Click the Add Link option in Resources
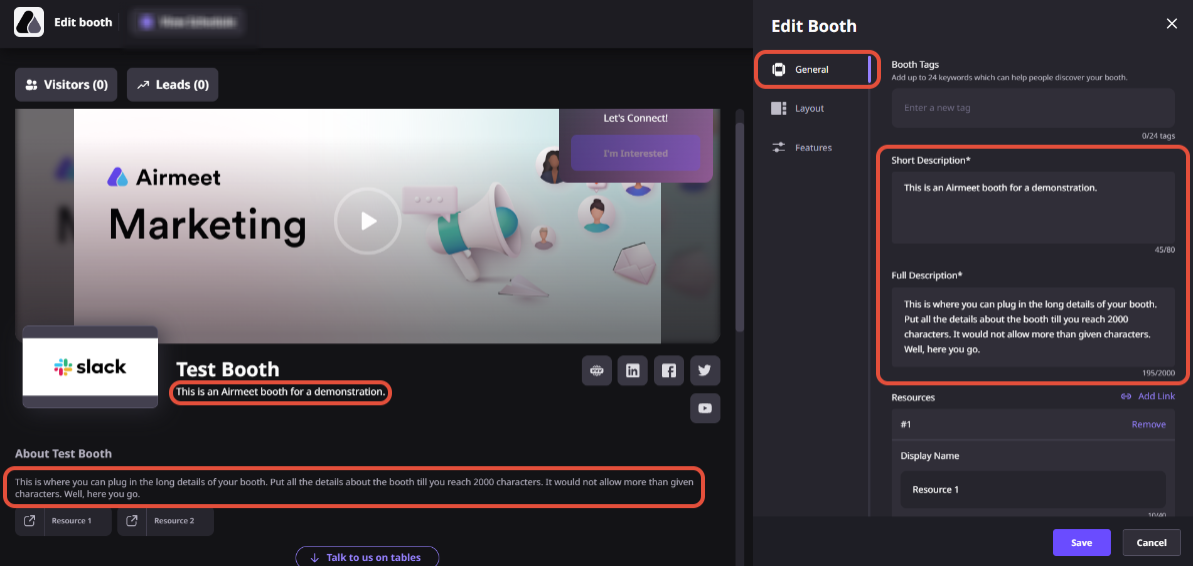The width and height of the screenshot is (1193, 566). pos(1147,396)
